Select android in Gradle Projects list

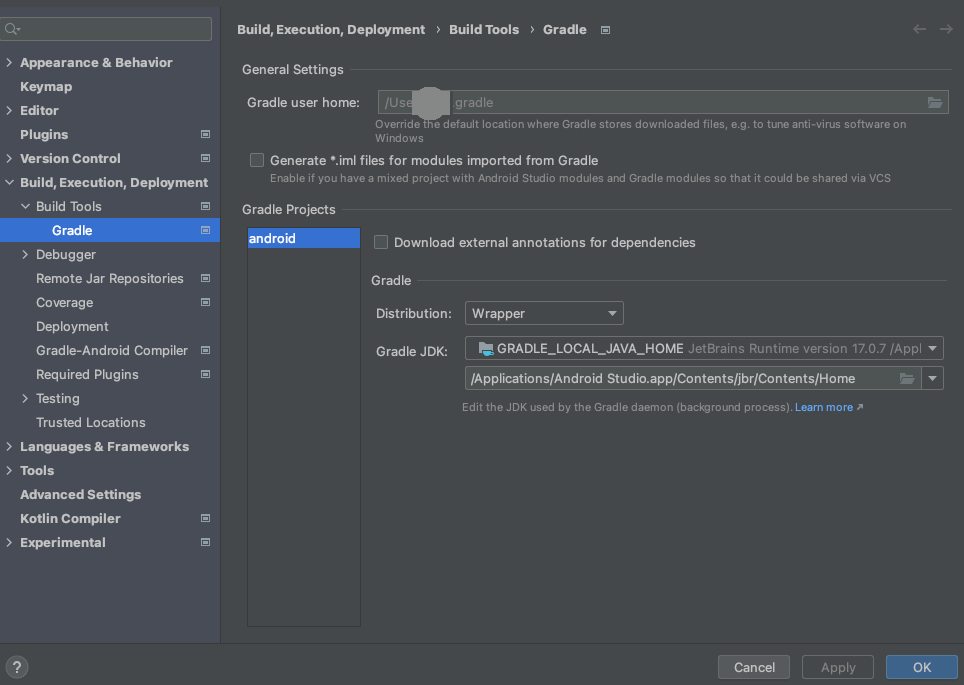304,238
